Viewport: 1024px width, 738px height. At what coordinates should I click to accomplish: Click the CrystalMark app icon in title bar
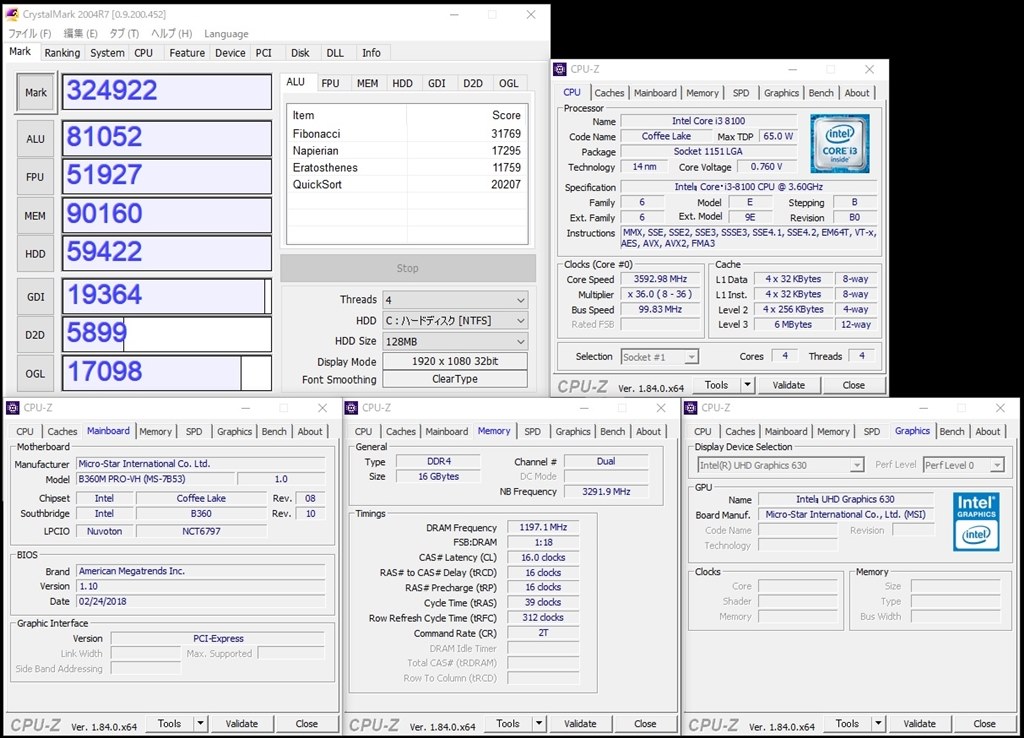12,14
